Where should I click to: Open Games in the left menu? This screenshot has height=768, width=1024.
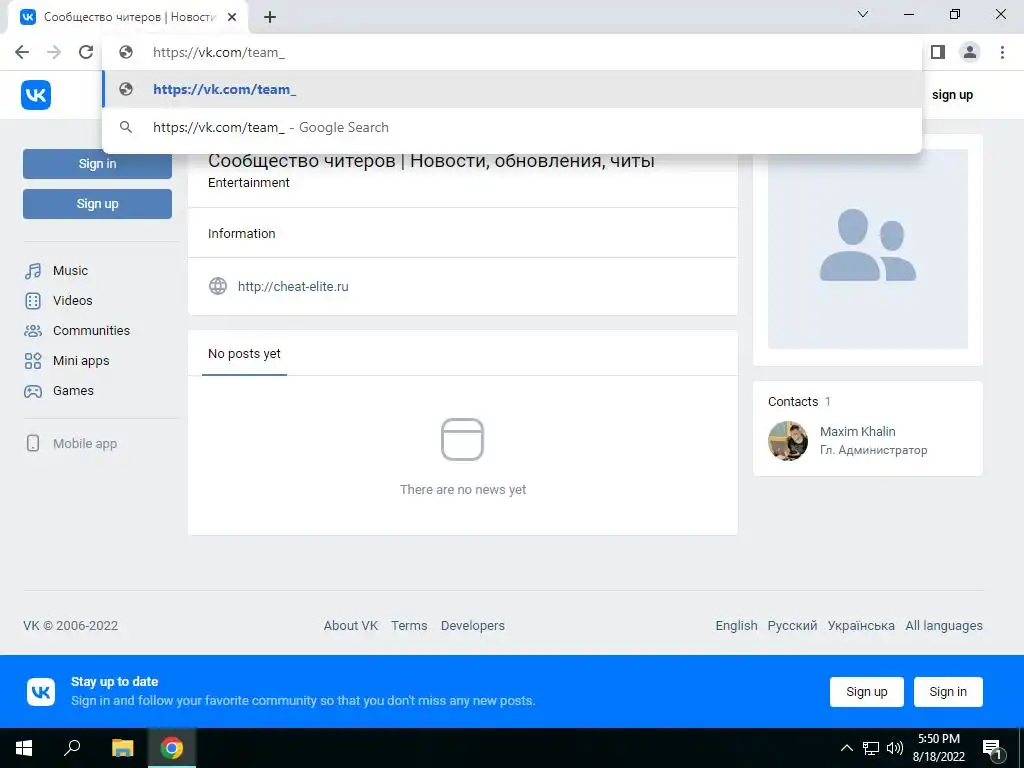[73, 391]
